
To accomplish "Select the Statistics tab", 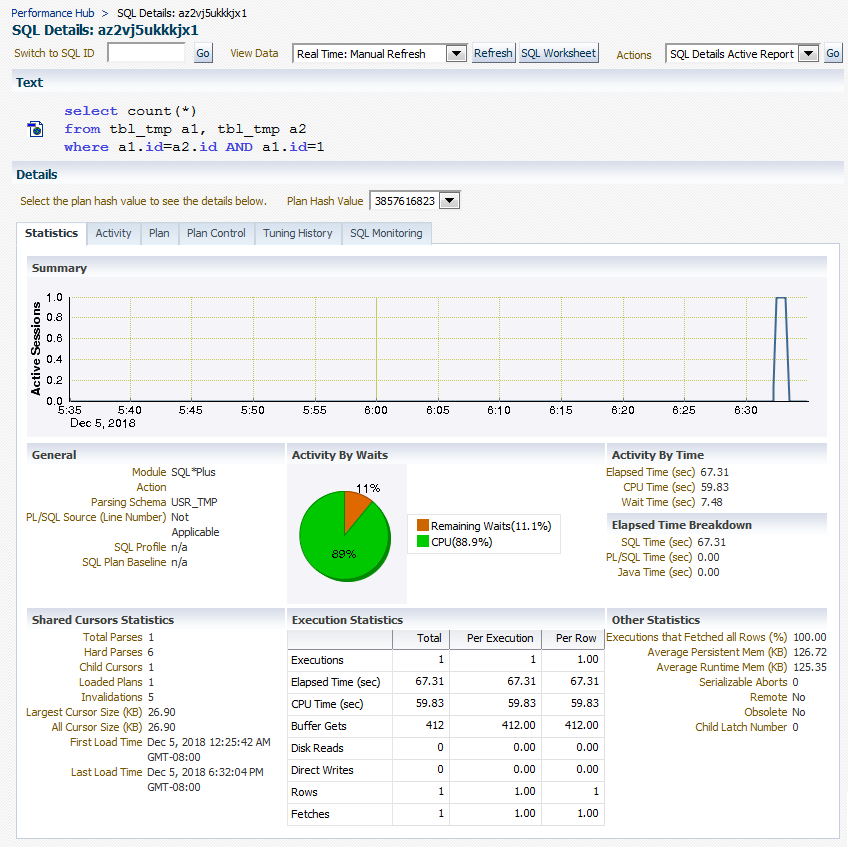I will click(51, 233).
